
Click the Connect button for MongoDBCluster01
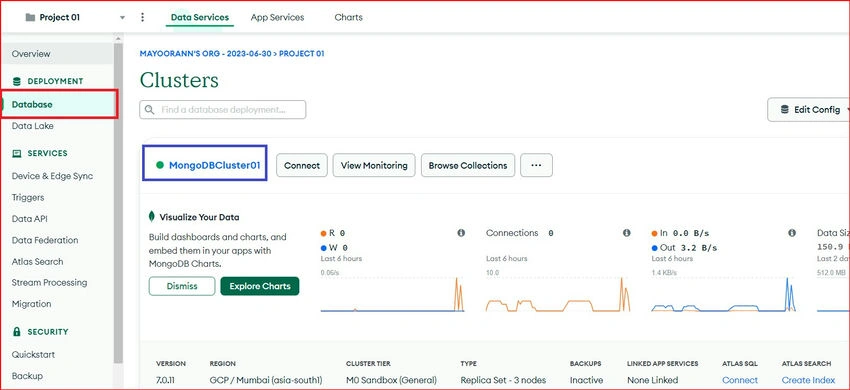(302, 165)
